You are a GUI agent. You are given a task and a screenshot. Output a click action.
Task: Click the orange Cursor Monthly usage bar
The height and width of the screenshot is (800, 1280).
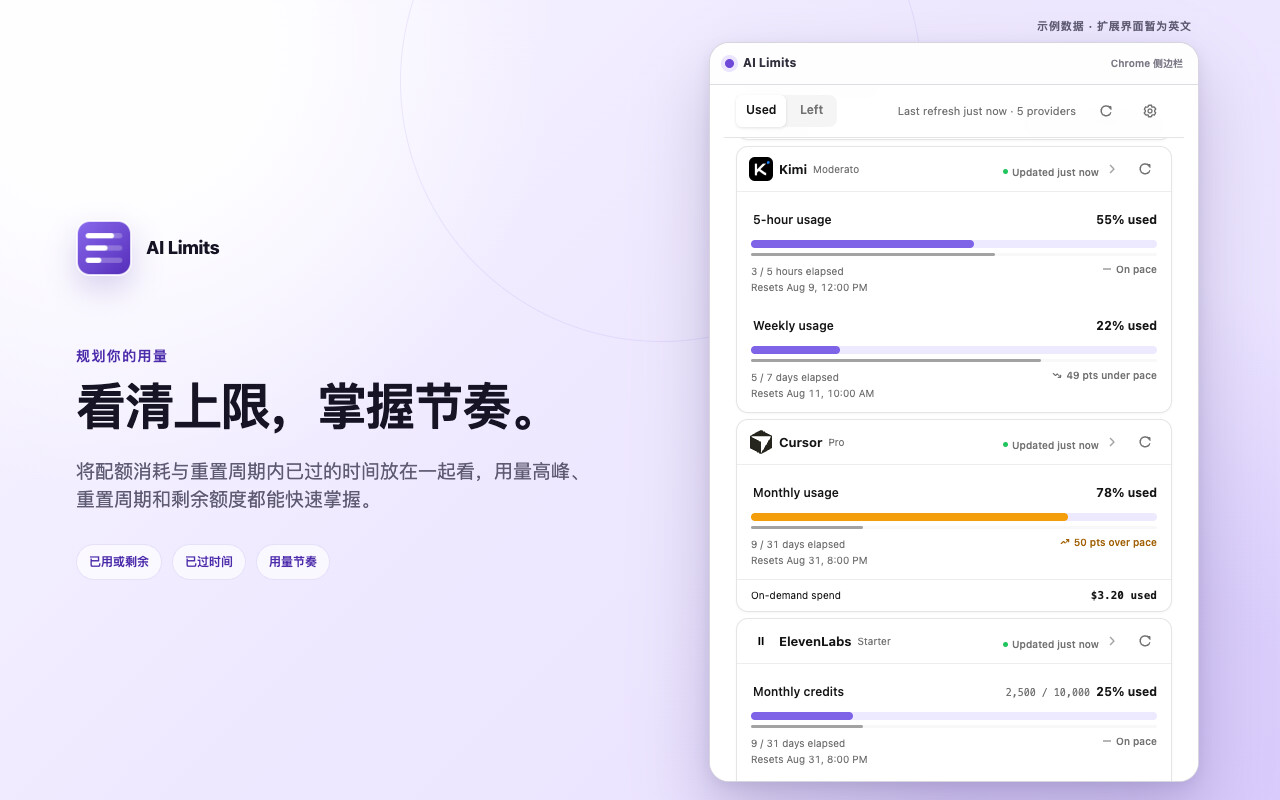tap(954, 517)
